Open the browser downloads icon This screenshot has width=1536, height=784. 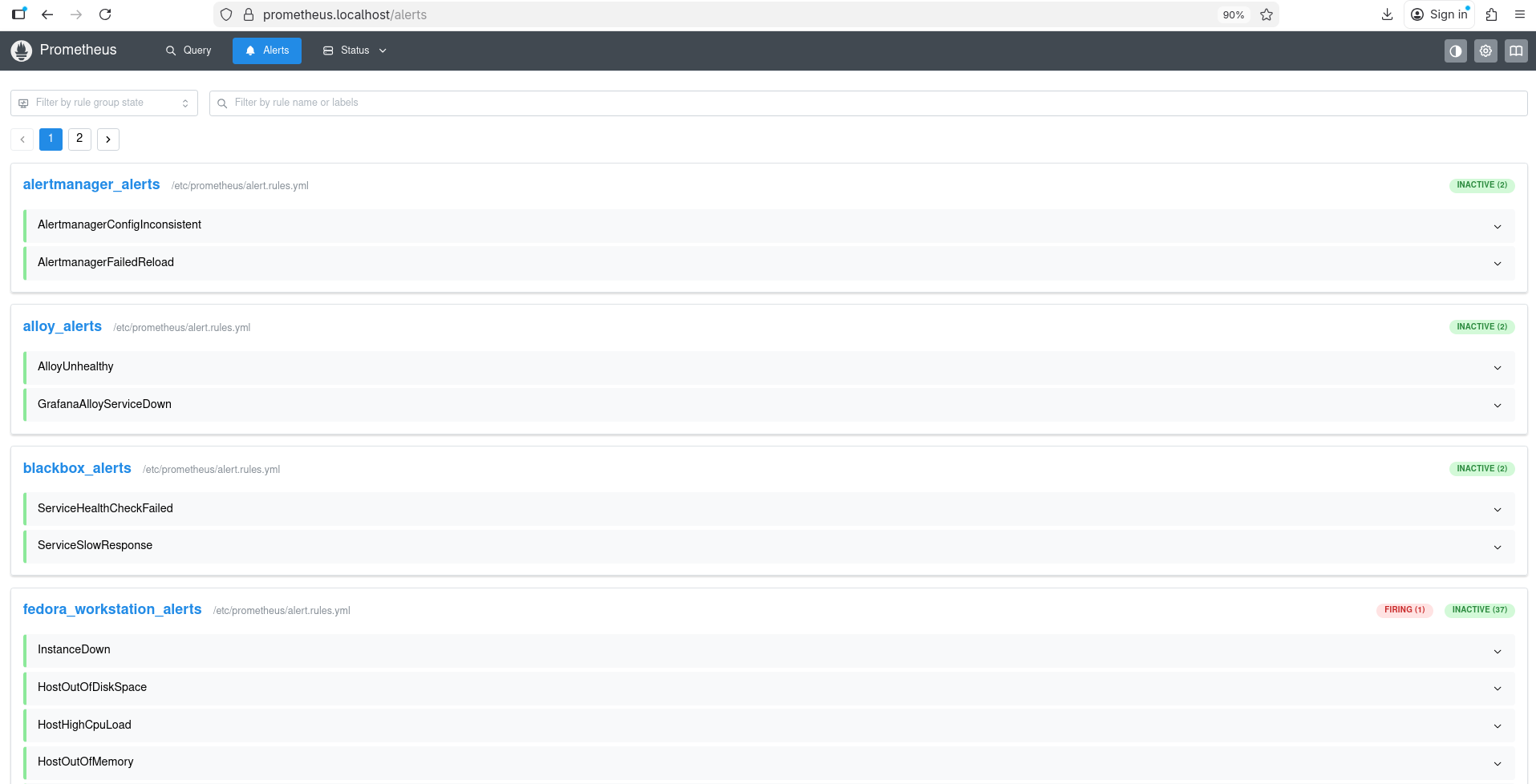coord(1388,14)
